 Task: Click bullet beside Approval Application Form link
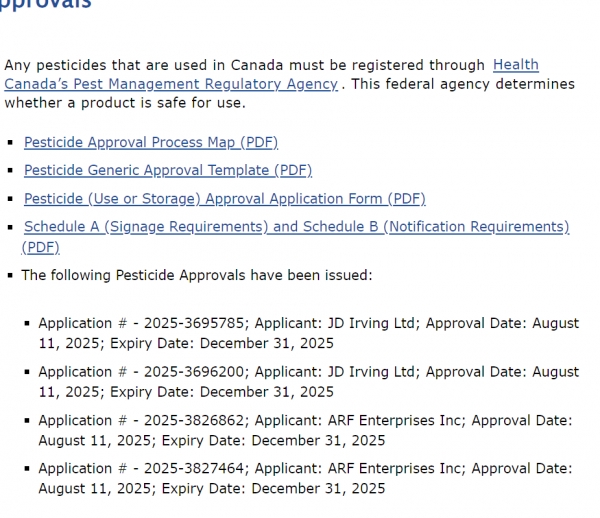click(11, 200)
